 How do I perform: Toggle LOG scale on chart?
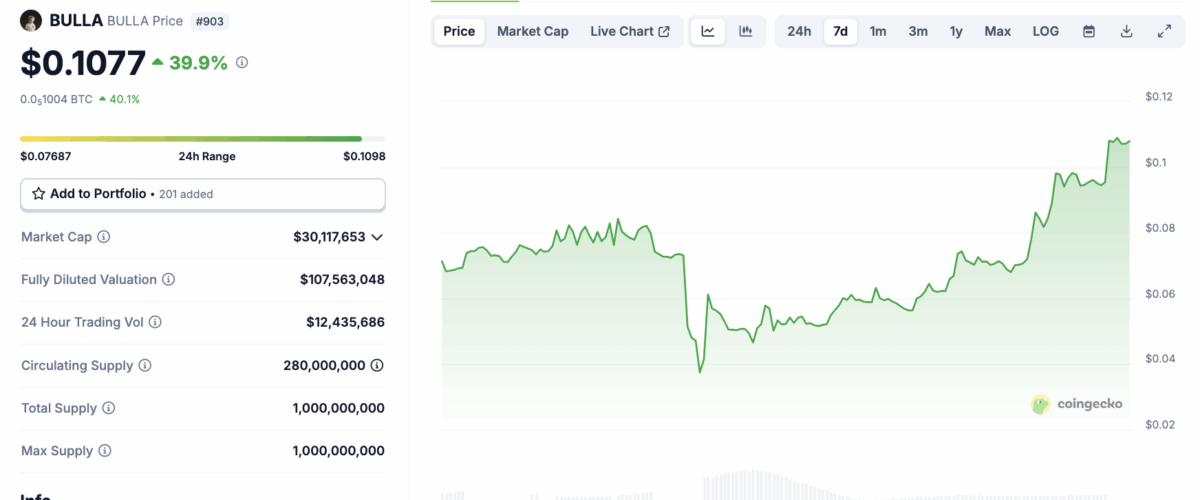tap(1045, 31)
